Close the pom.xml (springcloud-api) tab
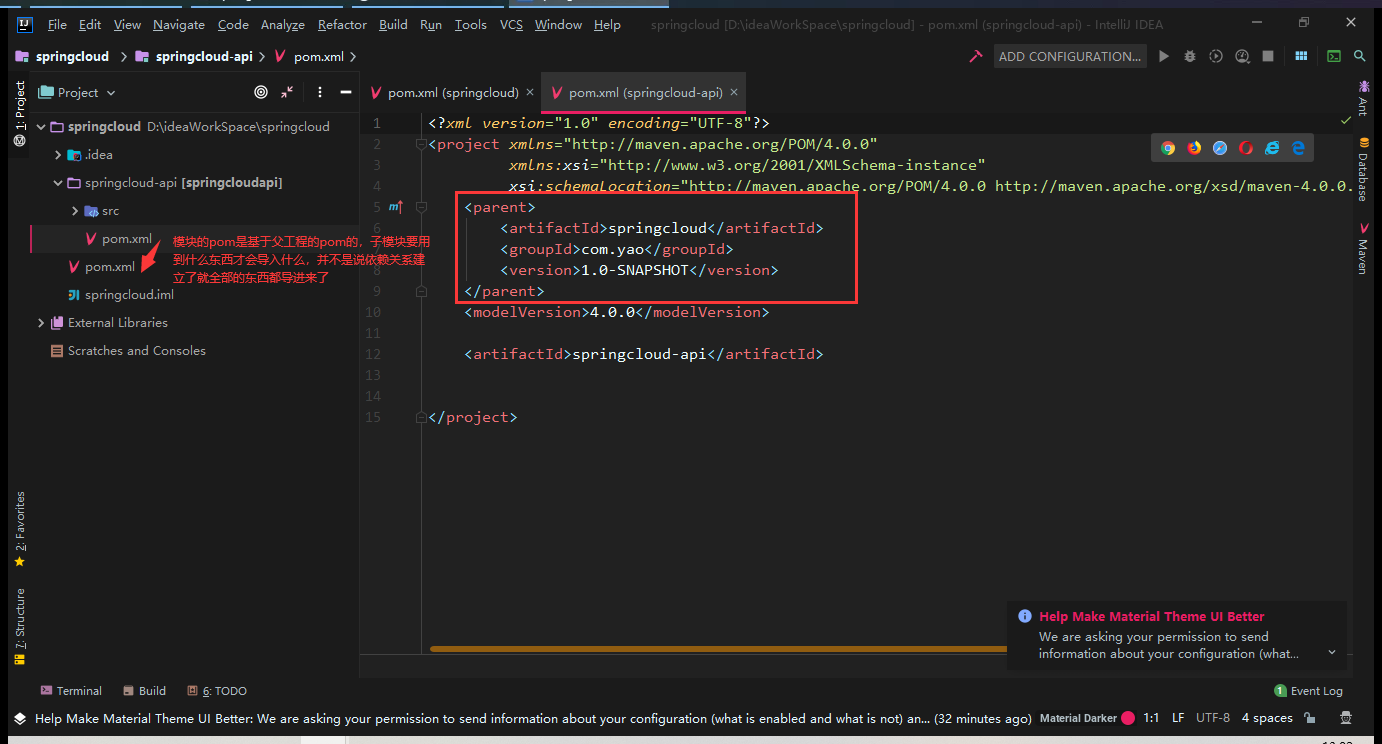This screenshot has height=744, width=1382. point(734,92)
